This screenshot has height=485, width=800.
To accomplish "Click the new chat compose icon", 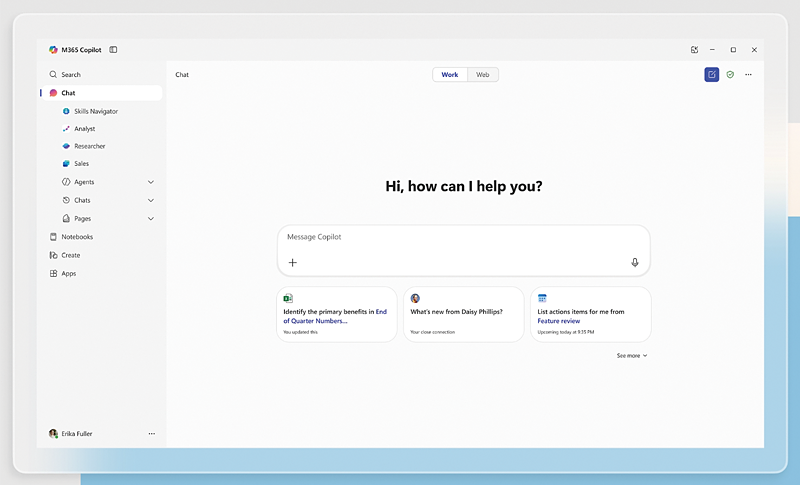I will [x=711, y=75].
